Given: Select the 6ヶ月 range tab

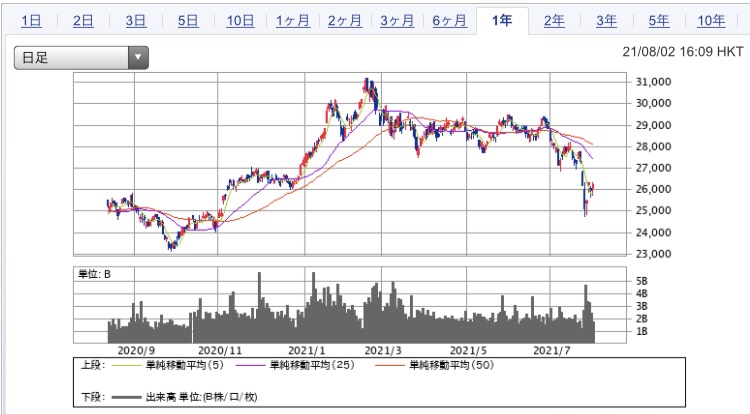Looking at the screenshot, I should point(450,21).
